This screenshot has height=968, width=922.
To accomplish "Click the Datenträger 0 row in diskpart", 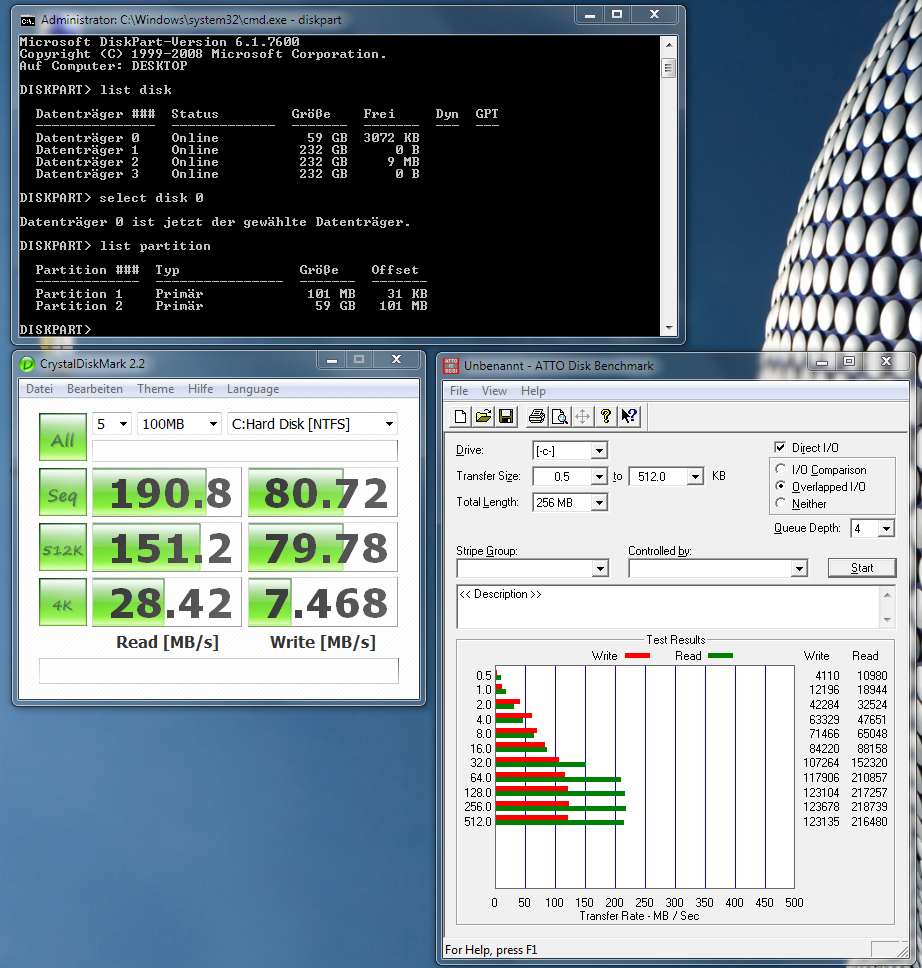I will click(227, 138).
